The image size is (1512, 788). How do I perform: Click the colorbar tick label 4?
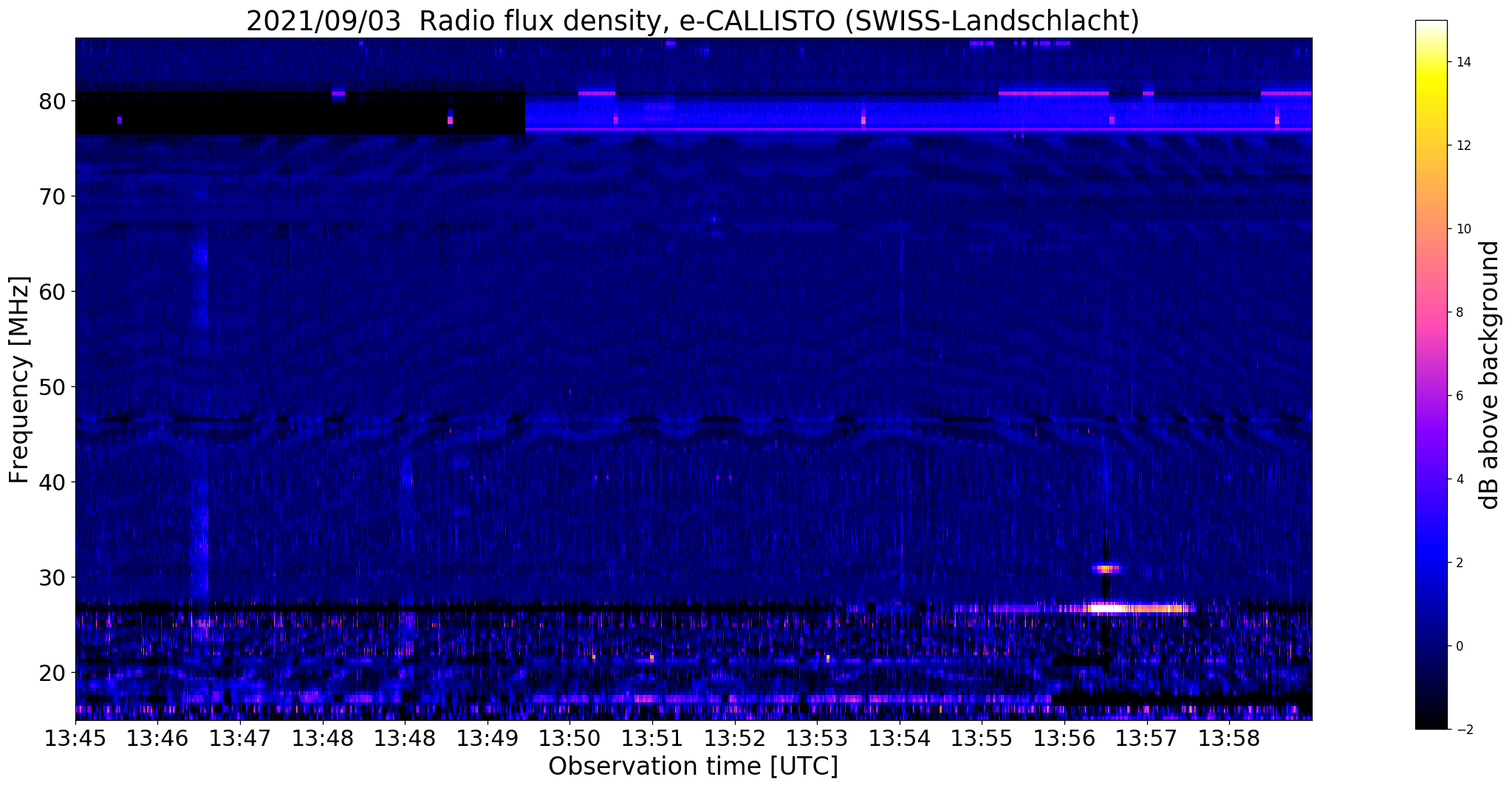click(x=1459, y=479)
